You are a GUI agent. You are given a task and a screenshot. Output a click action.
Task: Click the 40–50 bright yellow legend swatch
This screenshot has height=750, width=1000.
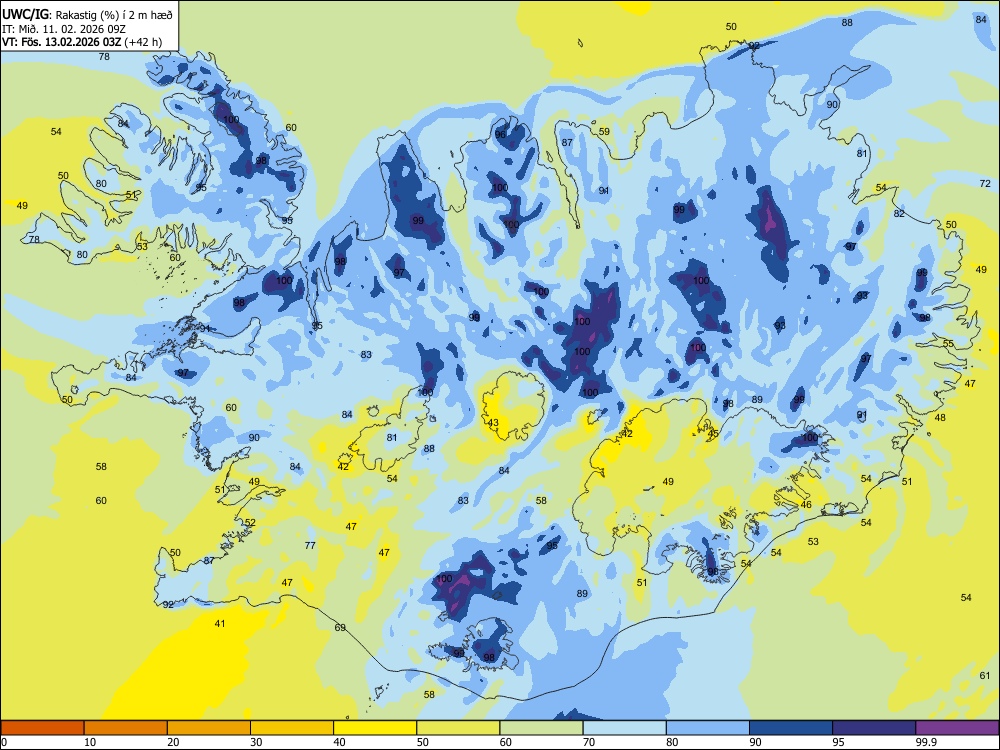coord(375,728)
